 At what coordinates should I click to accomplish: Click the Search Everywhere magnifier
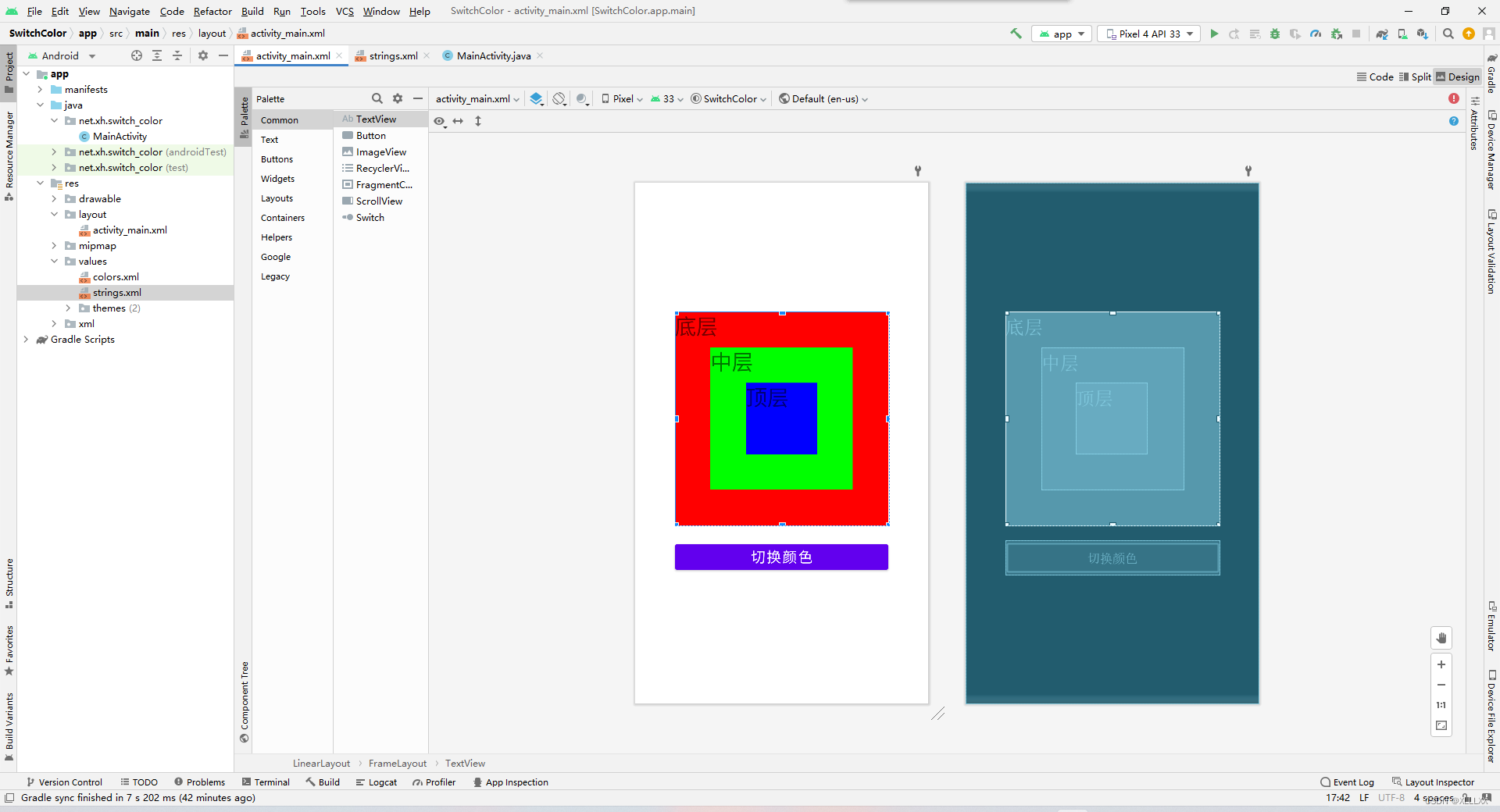click(x=1448, y=34)
